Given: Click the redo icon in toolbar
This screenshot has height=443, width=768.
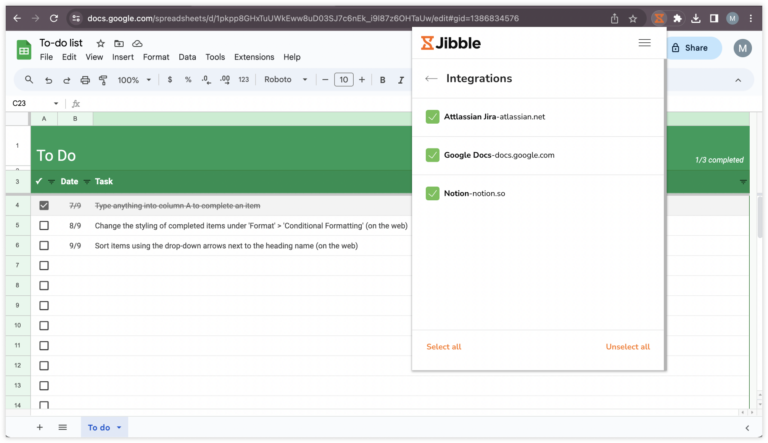Looking at the screenshot, I should [x=66, y=80].
